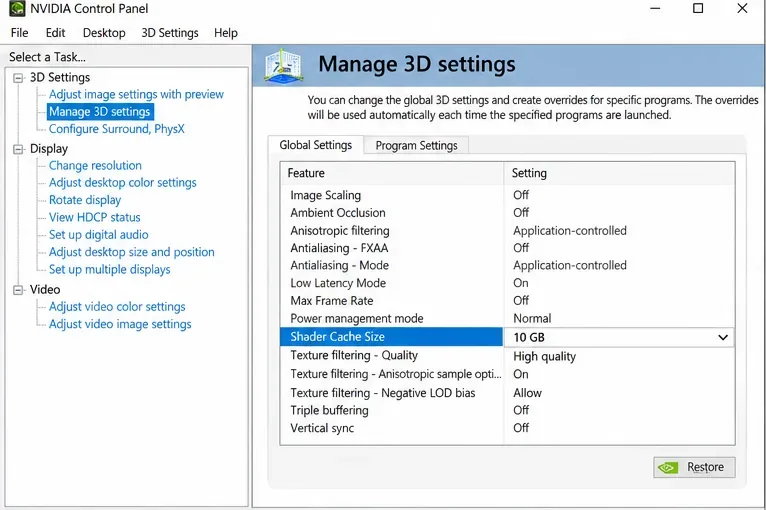Select the Triple buffering row

pyautogui.click(x=507, y=410)
